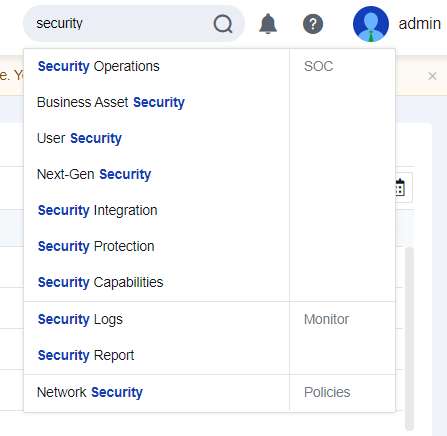Click the admin user avatar
The image size is (447, 436).
coord(371,24)
